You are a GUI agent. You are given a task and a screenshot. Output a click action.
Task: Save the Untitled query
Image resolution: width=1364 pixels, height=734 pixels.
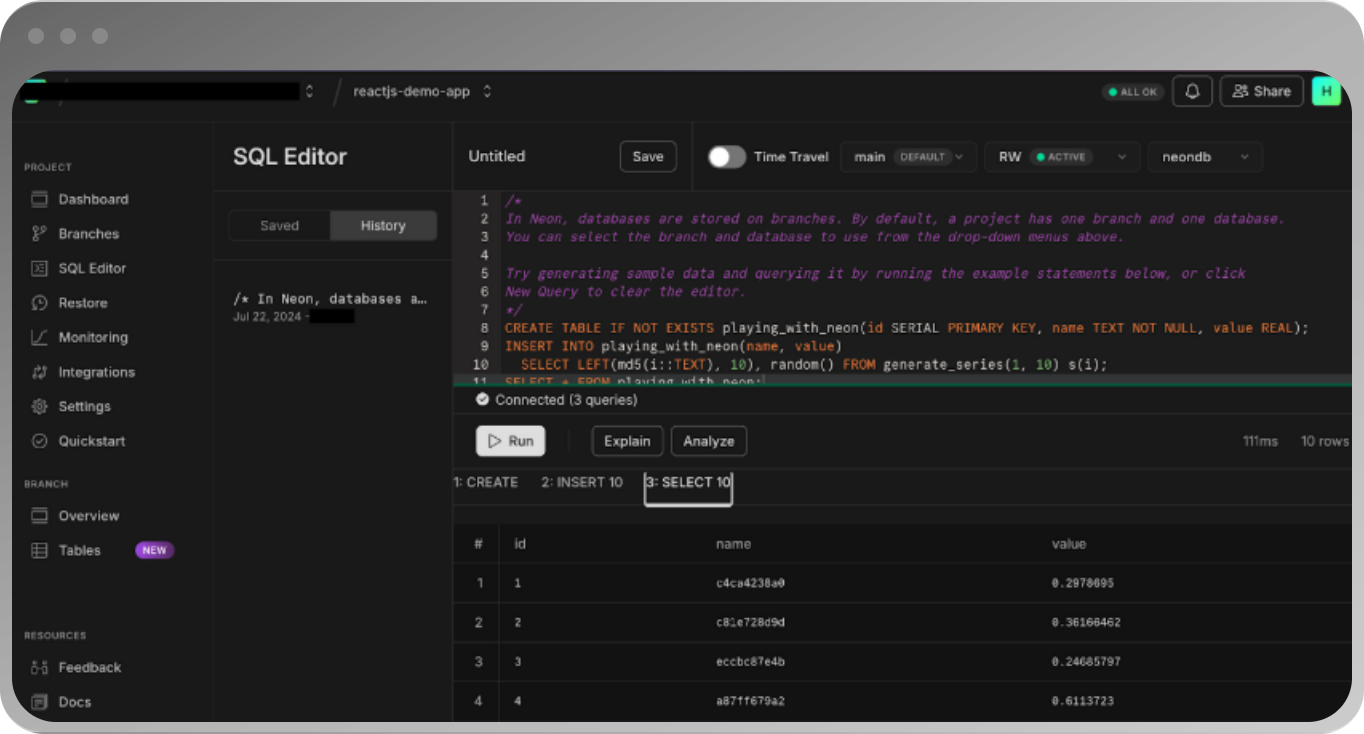tap(648, 157)
